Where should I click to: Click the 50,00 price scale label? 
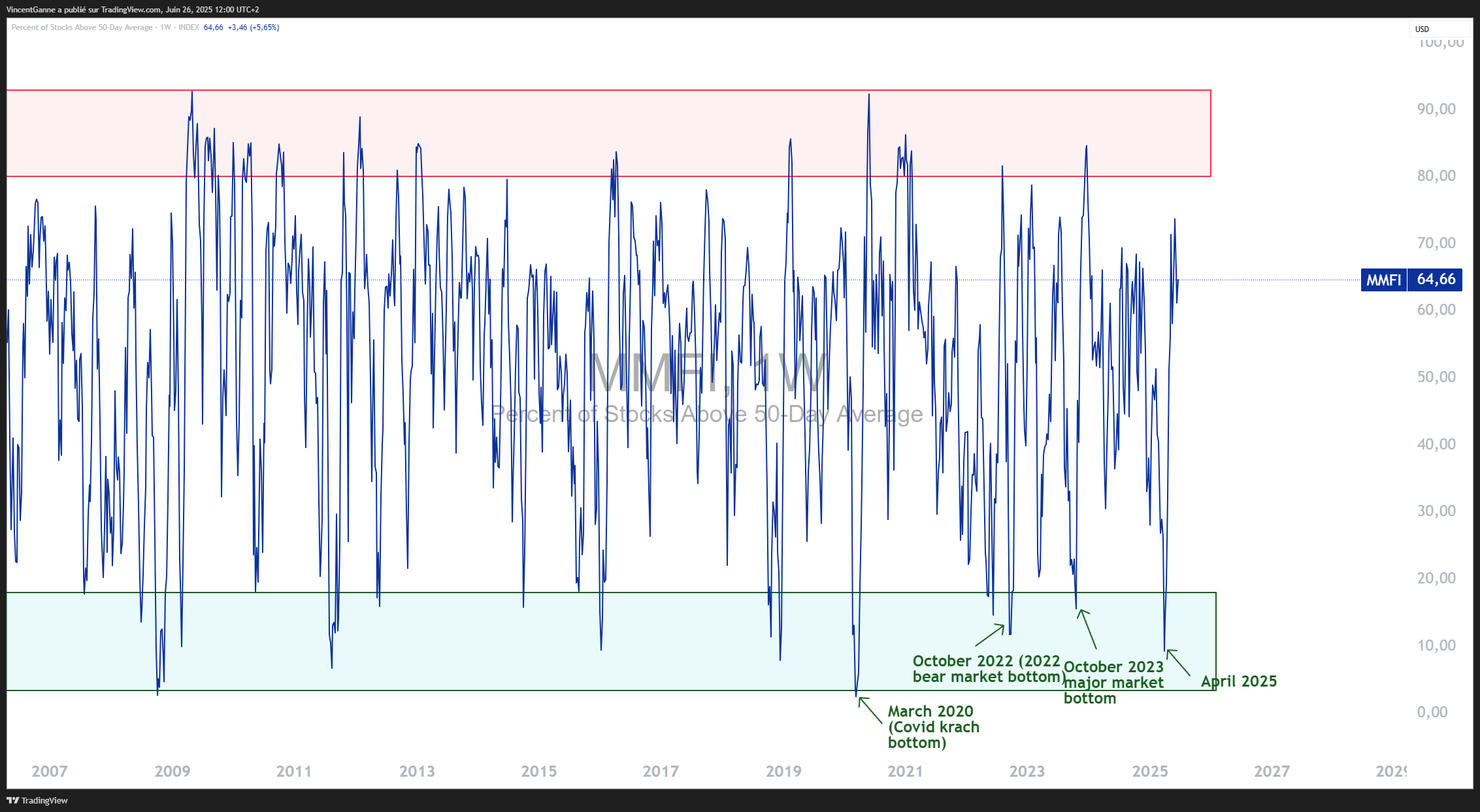1436,377
